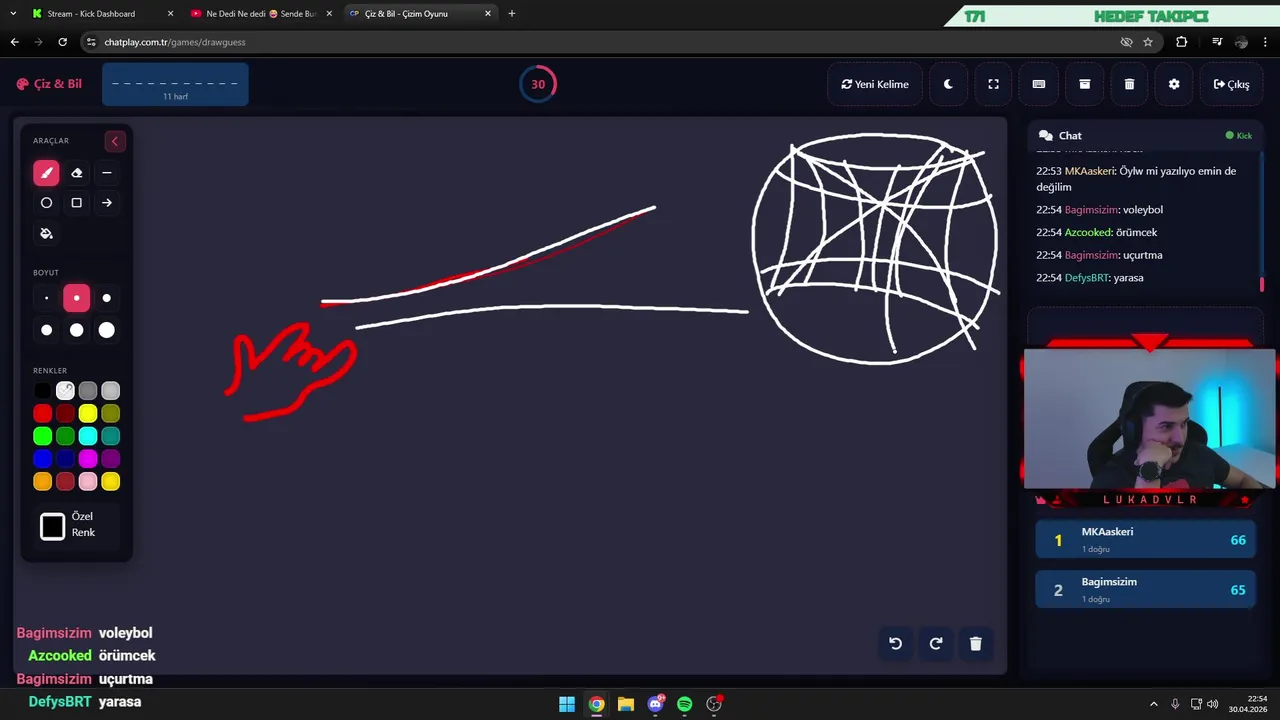Open the keyboard icon in top toolbar
Screen dimensions: 1280x720
click(1039, 84)
